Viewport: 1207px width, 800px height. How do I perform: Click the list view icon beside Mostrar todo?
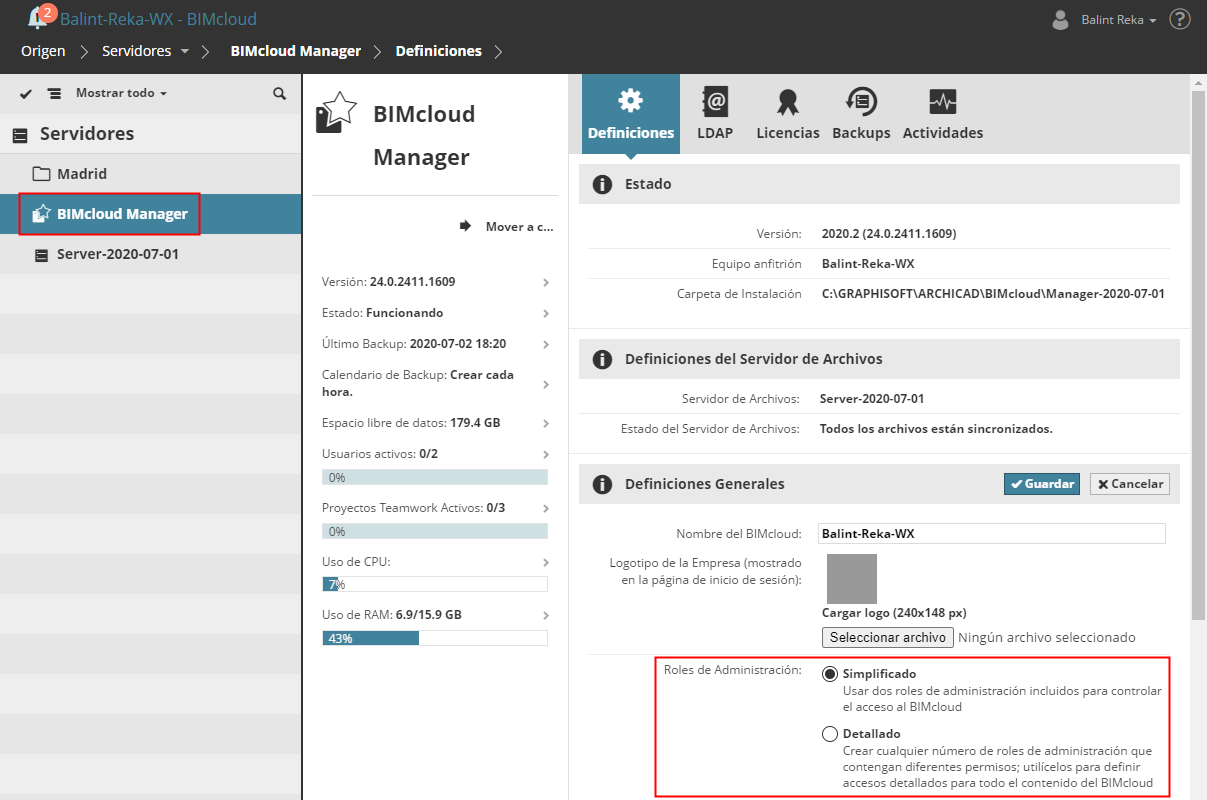[54, 93]
